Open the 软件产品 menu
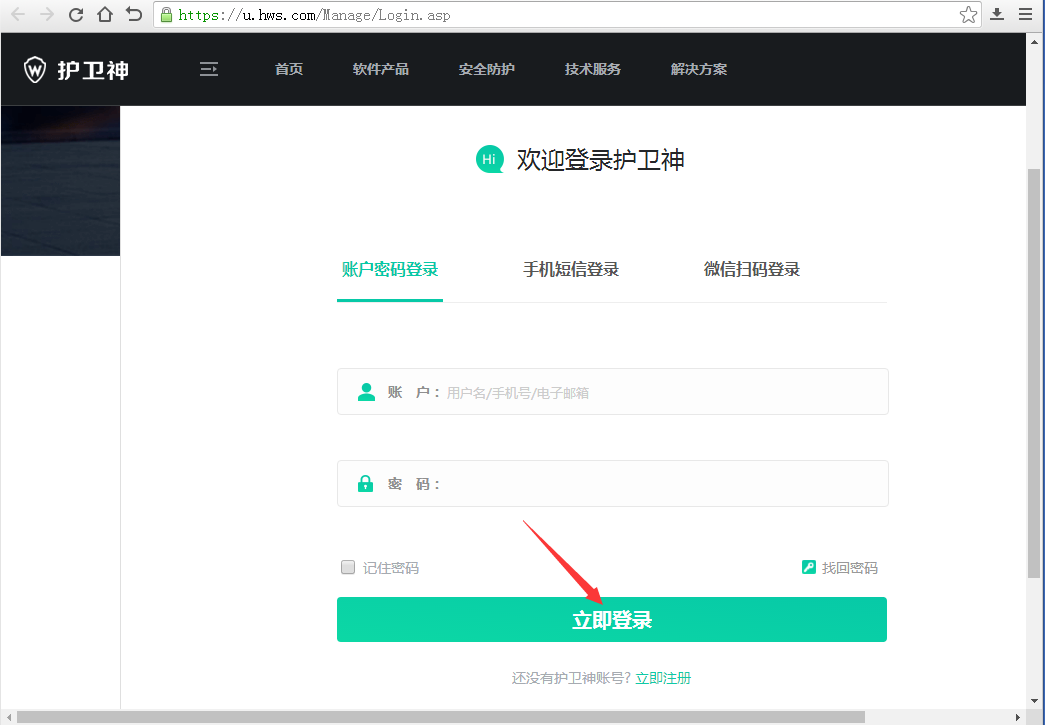The height and width of the screenshot is (725, 1045). (x=381, y=69)
